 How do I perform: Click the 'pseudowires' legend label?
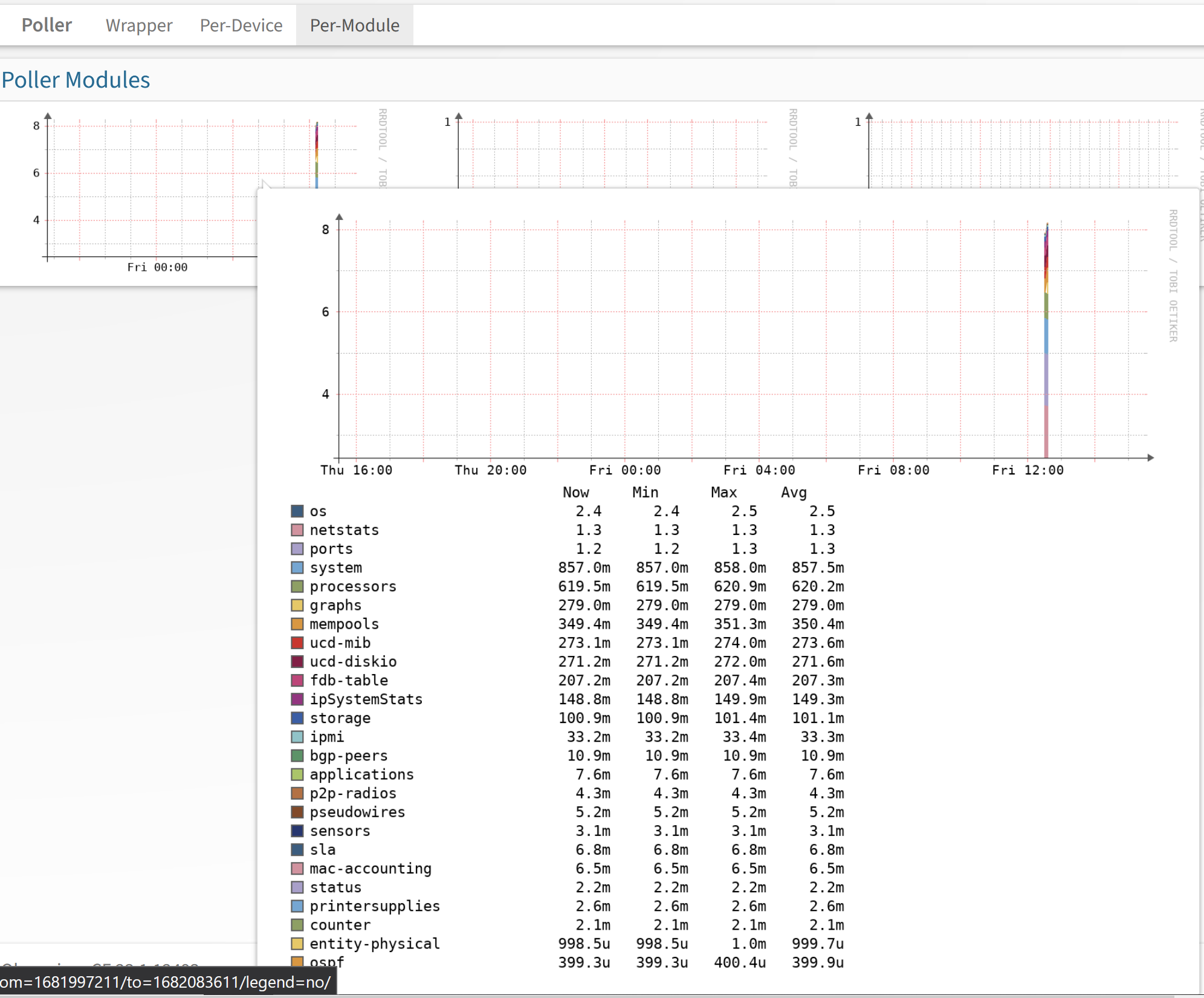point(357,812)
